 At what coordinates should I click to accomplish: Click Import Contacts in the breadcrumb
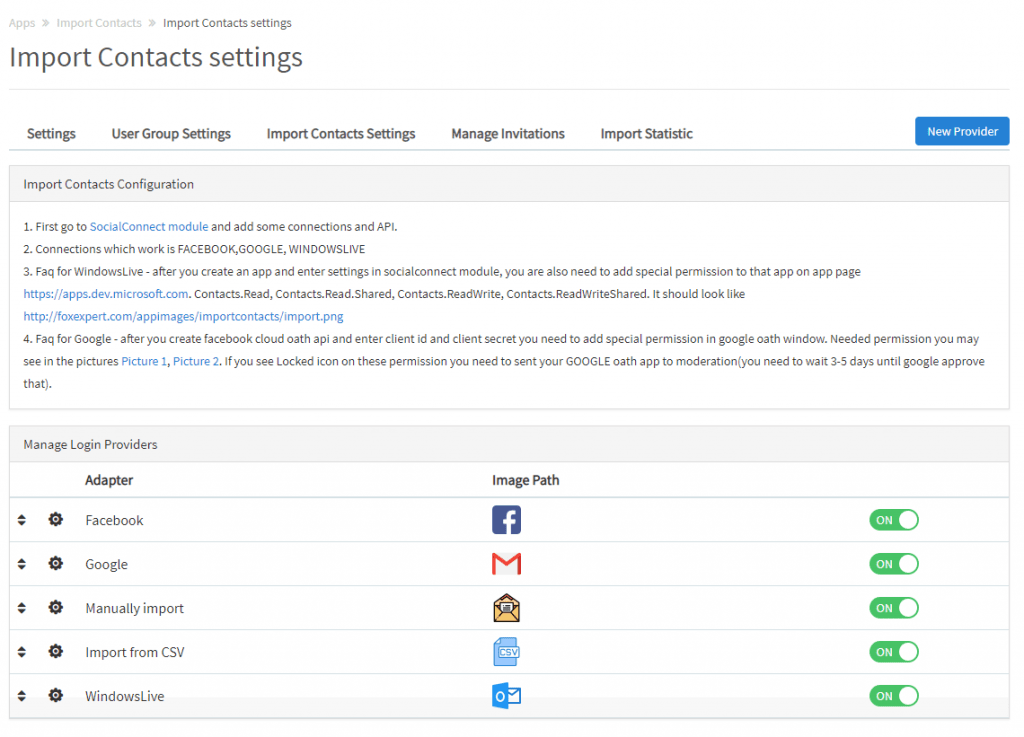pos(99,22)
